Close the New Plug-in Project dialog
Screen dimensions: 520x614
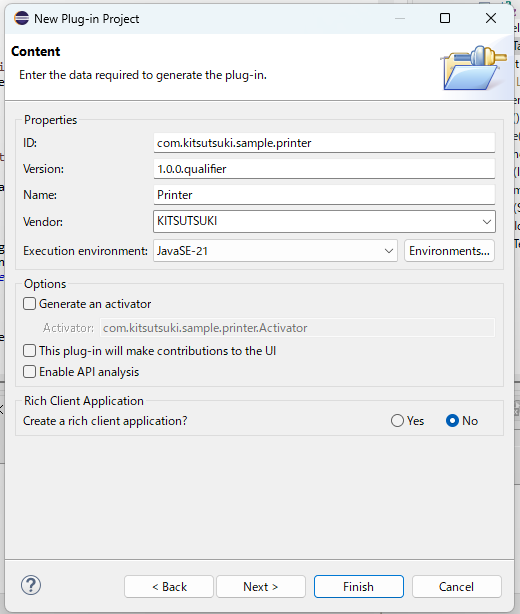point(491,18)
